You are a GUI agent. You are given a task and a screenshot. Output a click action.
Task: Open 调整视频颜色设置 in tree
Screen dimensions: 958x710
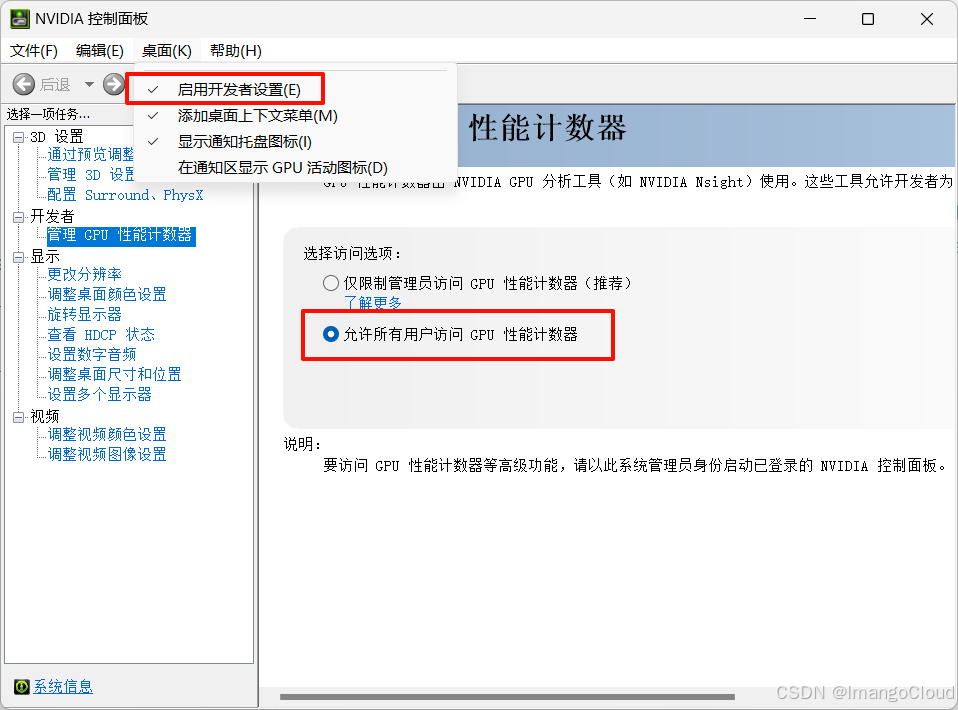point(107,434)
